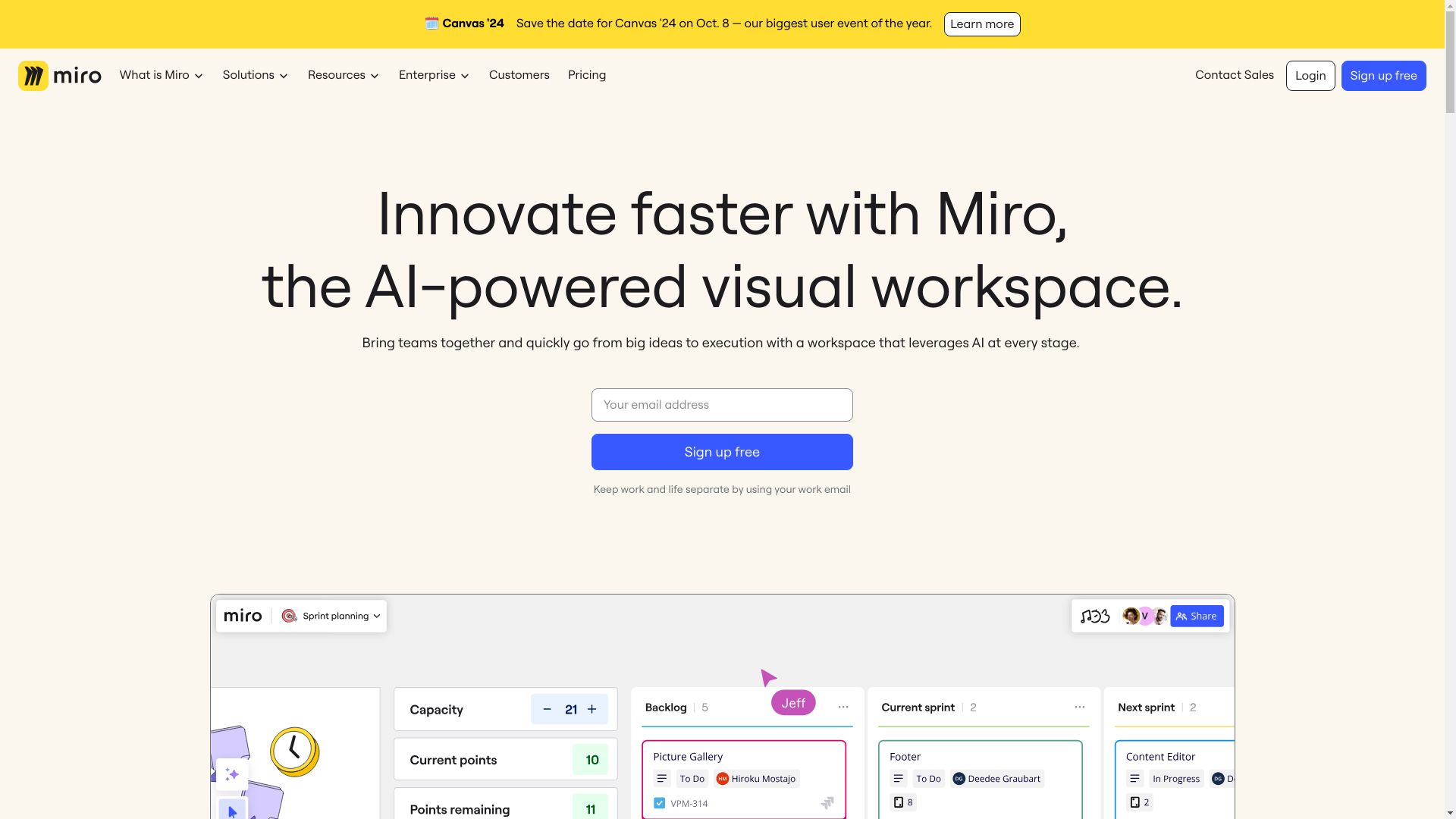Click the HM avatar next to Hiroku Mostajo

723,779
